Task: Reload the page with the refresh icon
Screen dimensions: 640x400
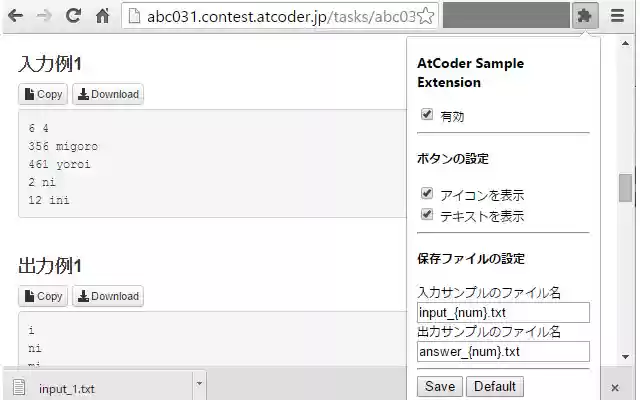Action: tap(73, 16)
